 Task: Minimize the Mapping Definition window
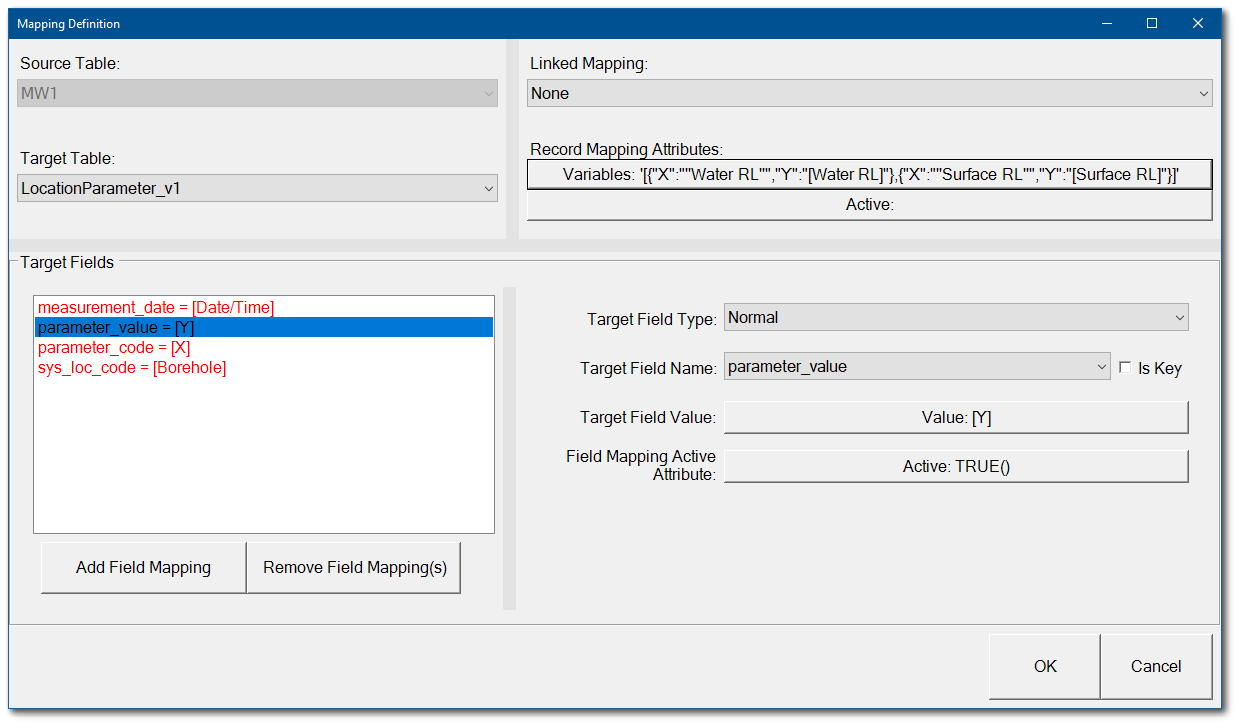tap(1106, 22)
